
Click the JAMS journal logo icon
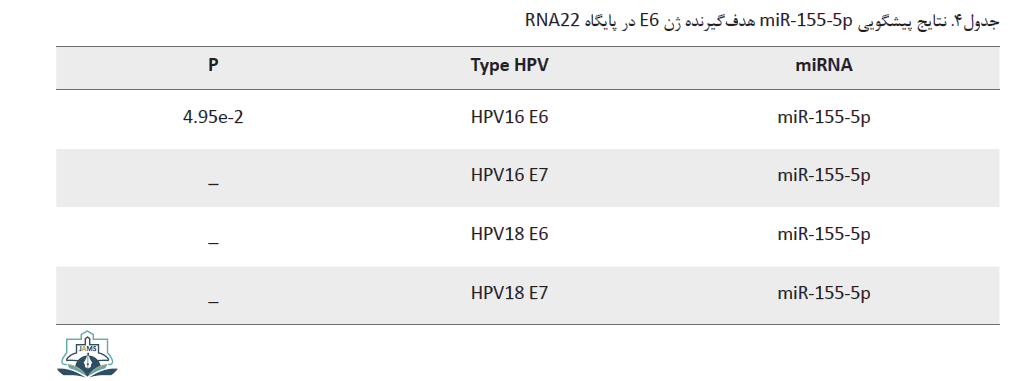(x=87, y=357)
